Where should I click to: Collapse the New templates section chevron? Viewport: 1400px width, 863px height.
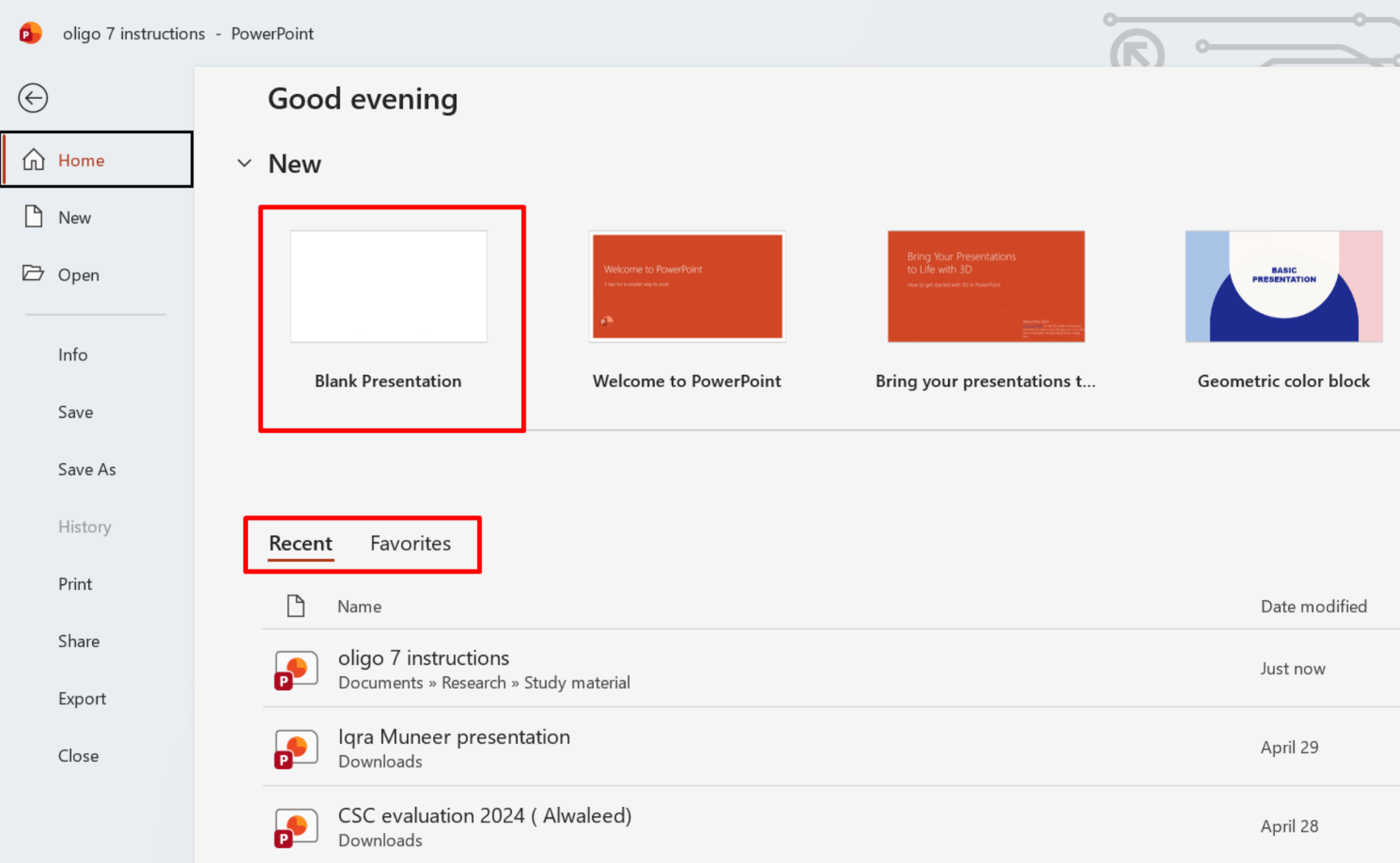coord(244,163)
